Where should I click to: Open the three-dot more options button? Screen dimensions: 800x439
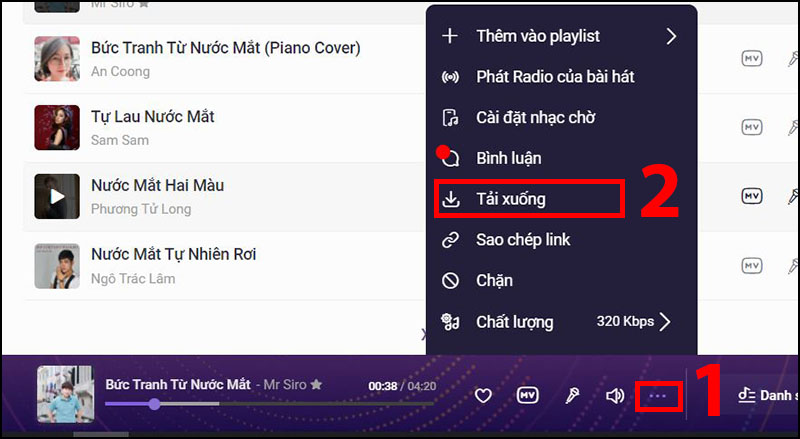[658, 396]
